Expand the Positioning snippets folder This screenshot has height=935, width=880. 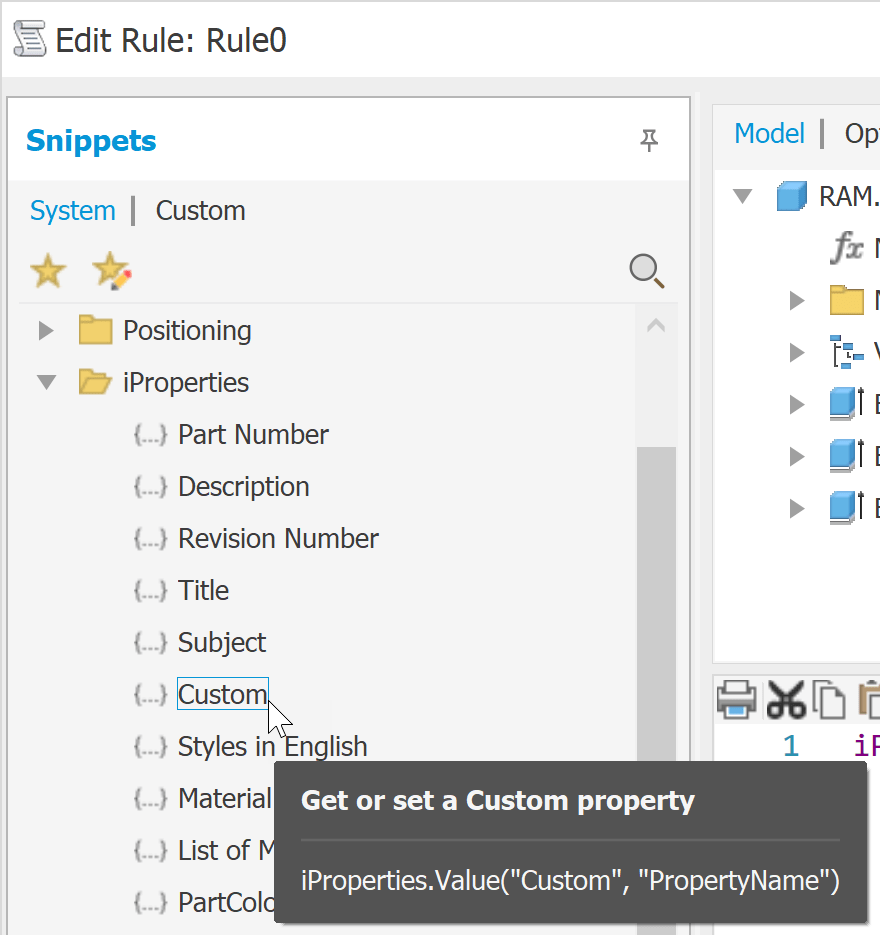click(x=46, y=330)
